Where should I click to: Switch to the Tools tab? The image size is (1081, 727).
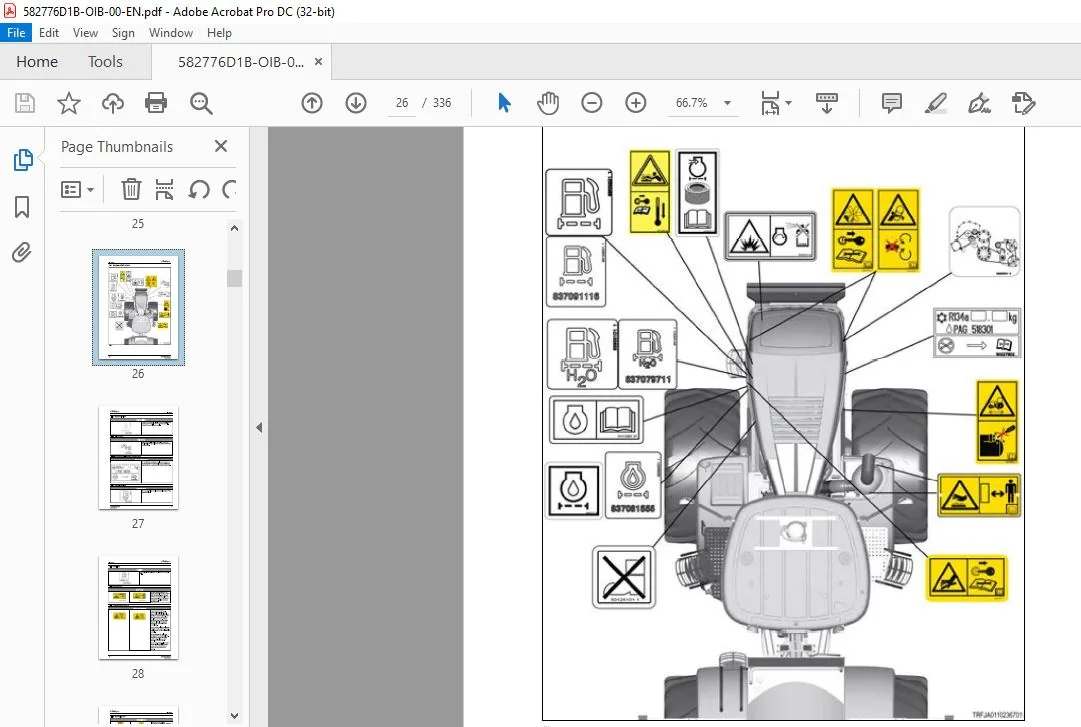[x=105, y=61]
